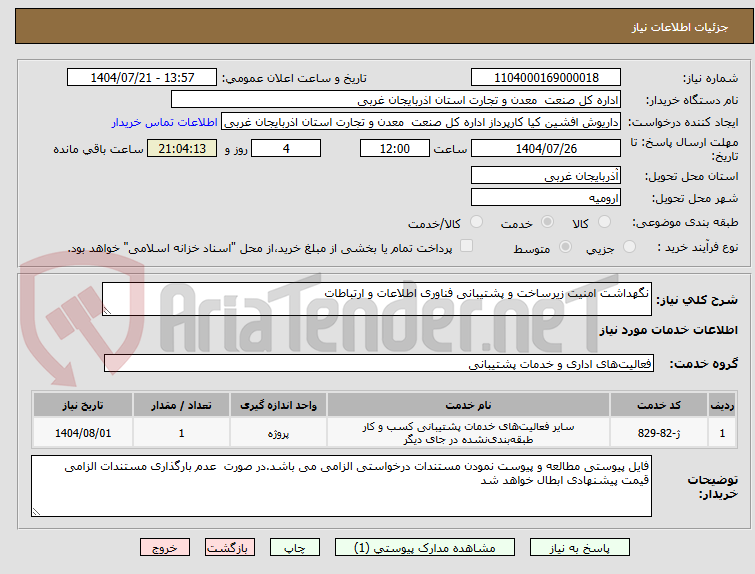Click the deadline date field 1404/07/26
The width and height of the screenshot is (755, 574).
(x=546, y=148)
